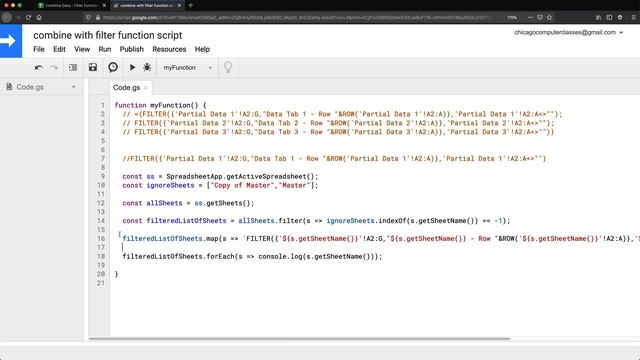Open the Run menu
Screen dimensions: 640x360
[104, 49]
